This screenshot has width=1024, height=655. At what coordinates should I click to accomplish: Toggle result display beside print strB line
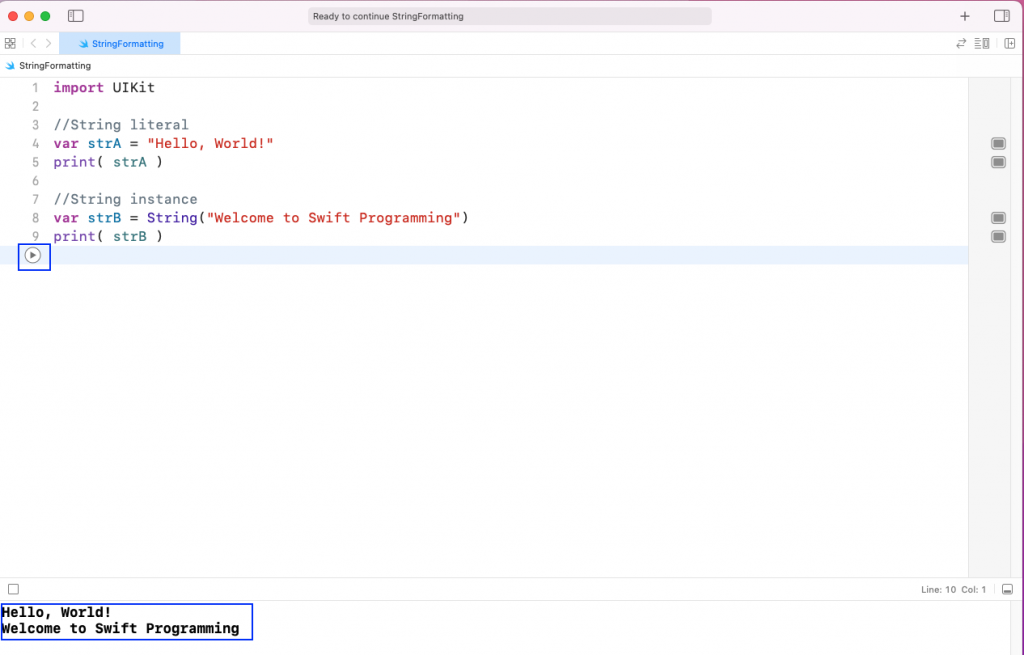point(998,236)
